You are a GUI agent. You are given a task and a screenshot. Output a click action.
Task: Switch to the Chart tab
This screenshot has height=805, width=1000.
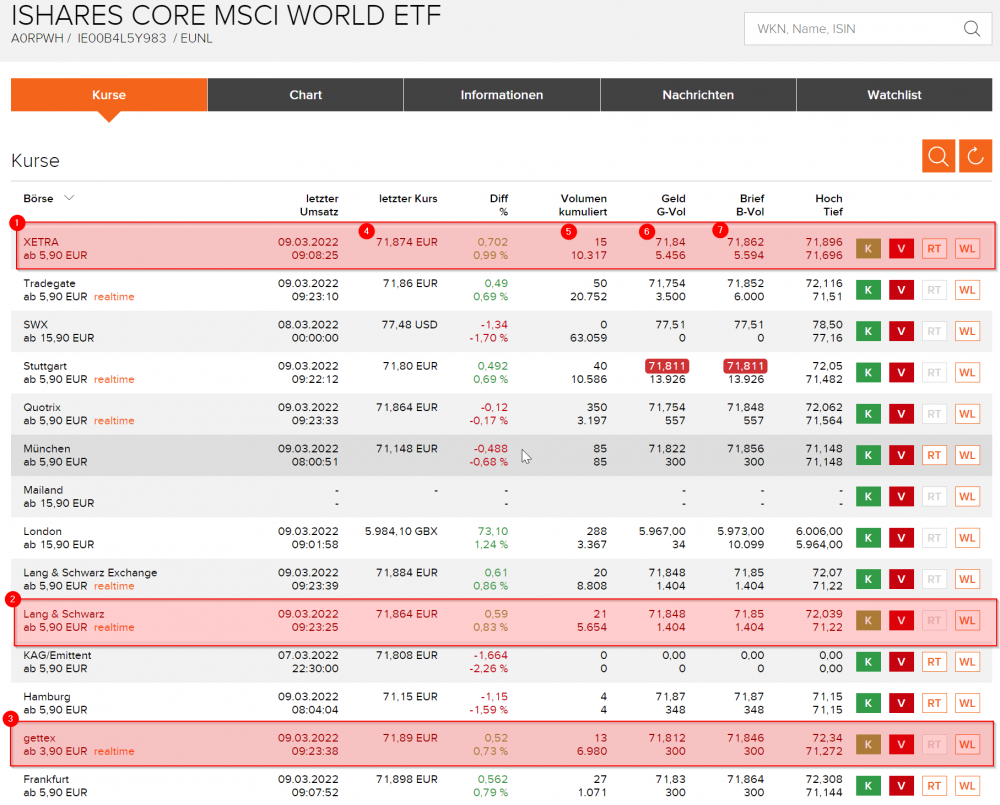(x=305, y=95)
